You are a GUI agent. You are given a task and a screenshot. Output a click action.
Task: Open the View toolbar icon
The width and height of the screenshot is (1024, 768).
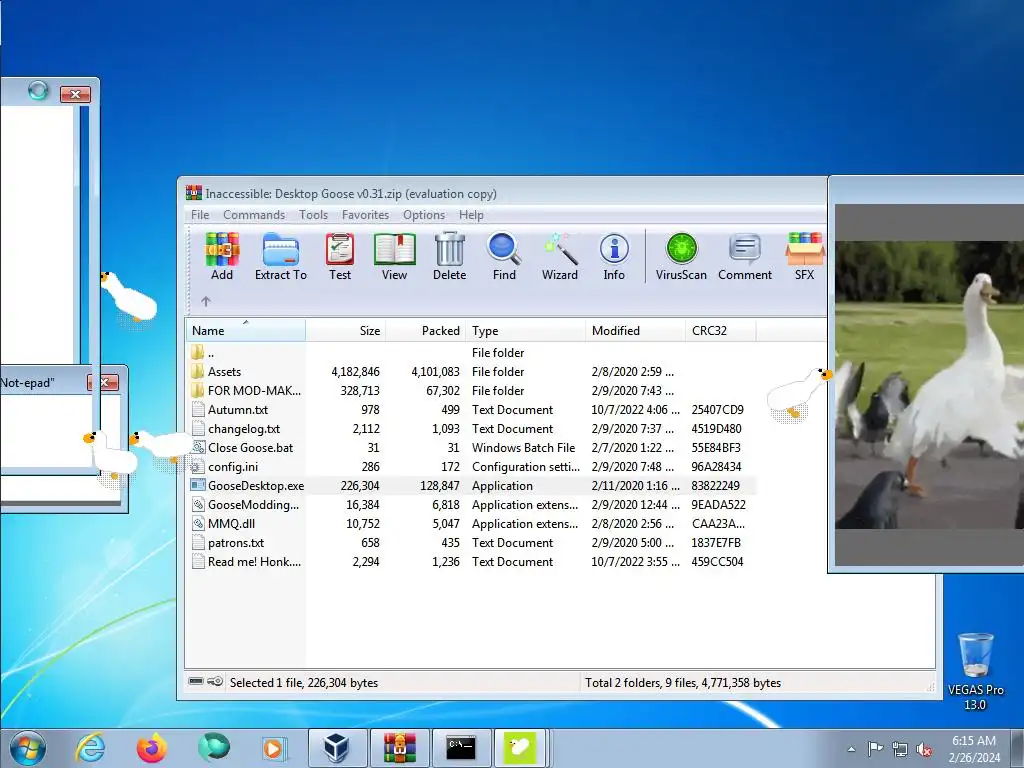(x=394, y=256)
